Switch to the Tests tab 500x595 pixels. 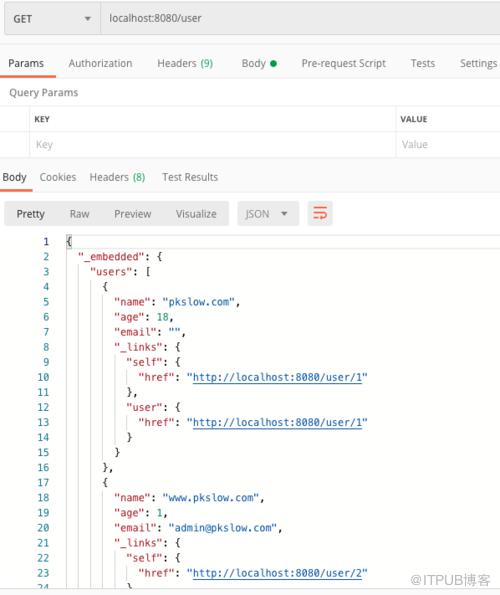click(423, 63)
